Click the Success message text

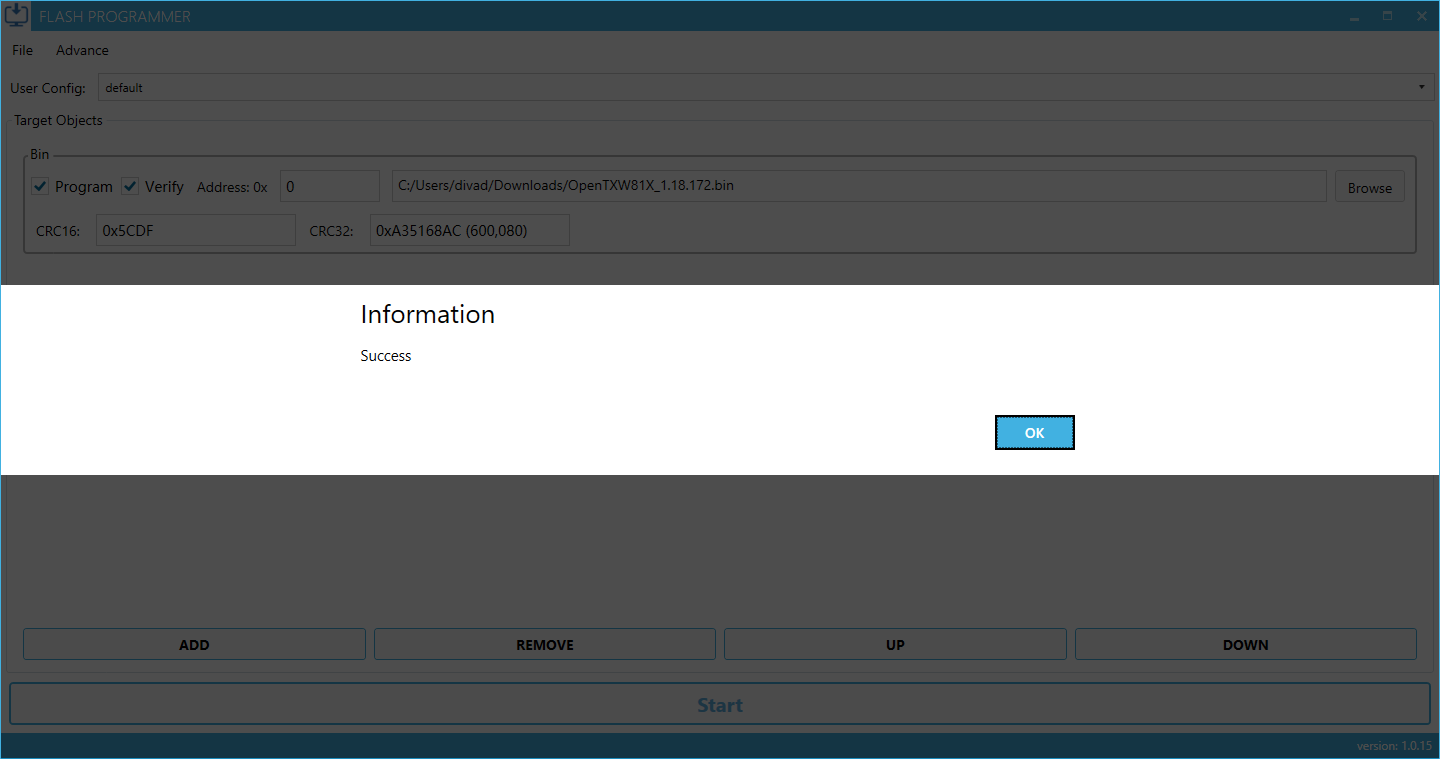pos(386,356)
